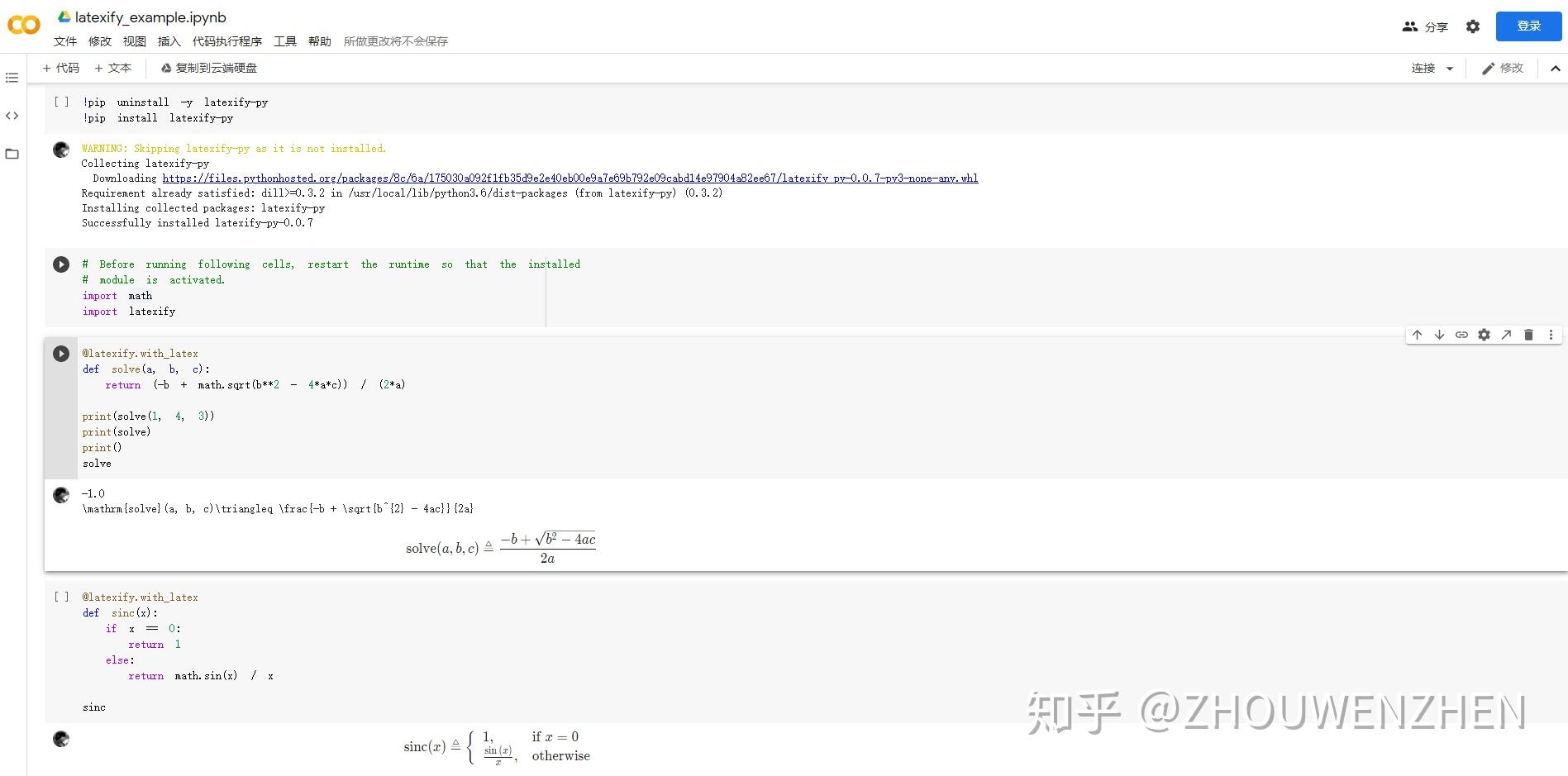This screenshot has height=776, width=1568.
Task: Delete the selected code cell
Action: click(1529, 335)
